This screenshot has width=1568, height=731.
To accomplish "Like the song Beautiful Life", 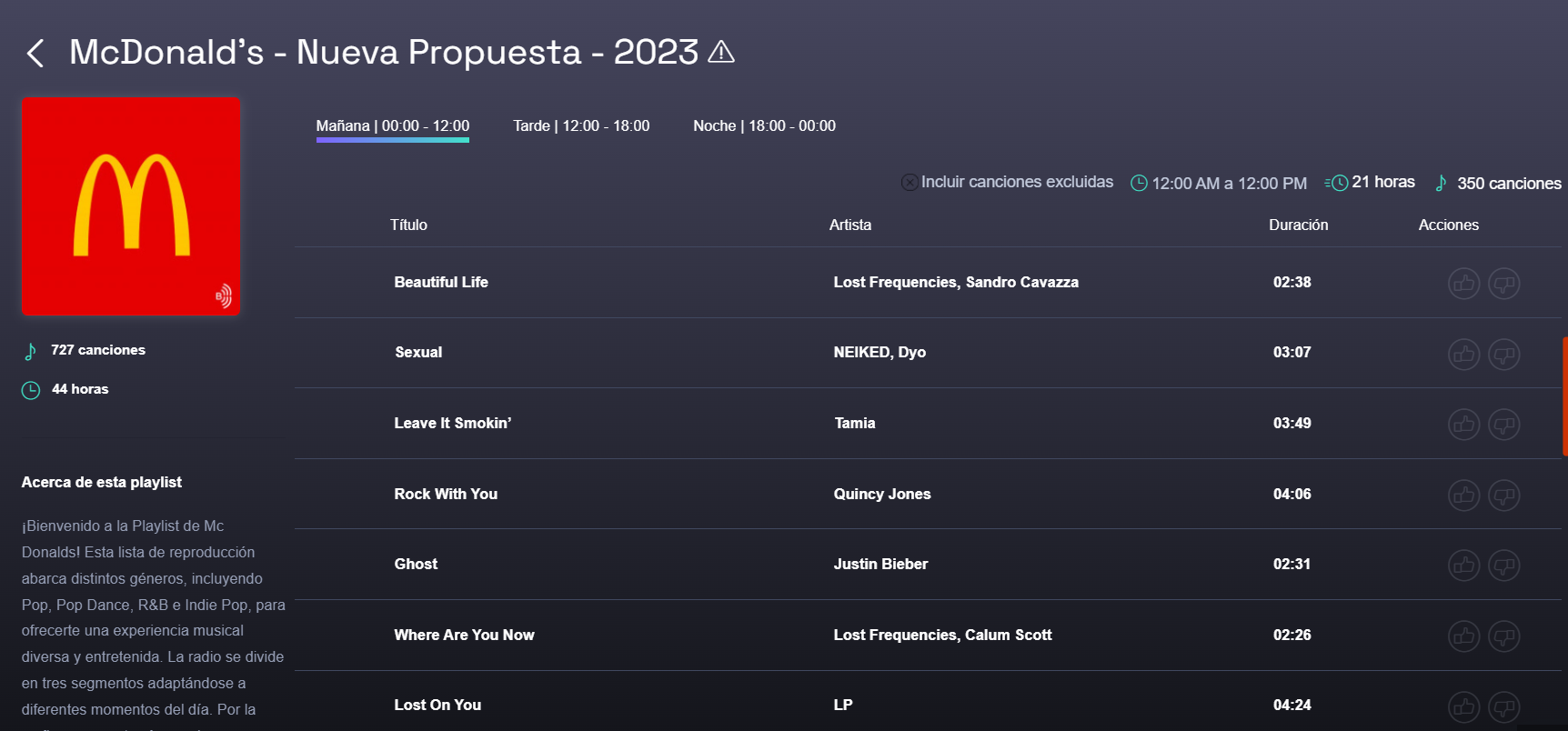I will point(1463,284).
